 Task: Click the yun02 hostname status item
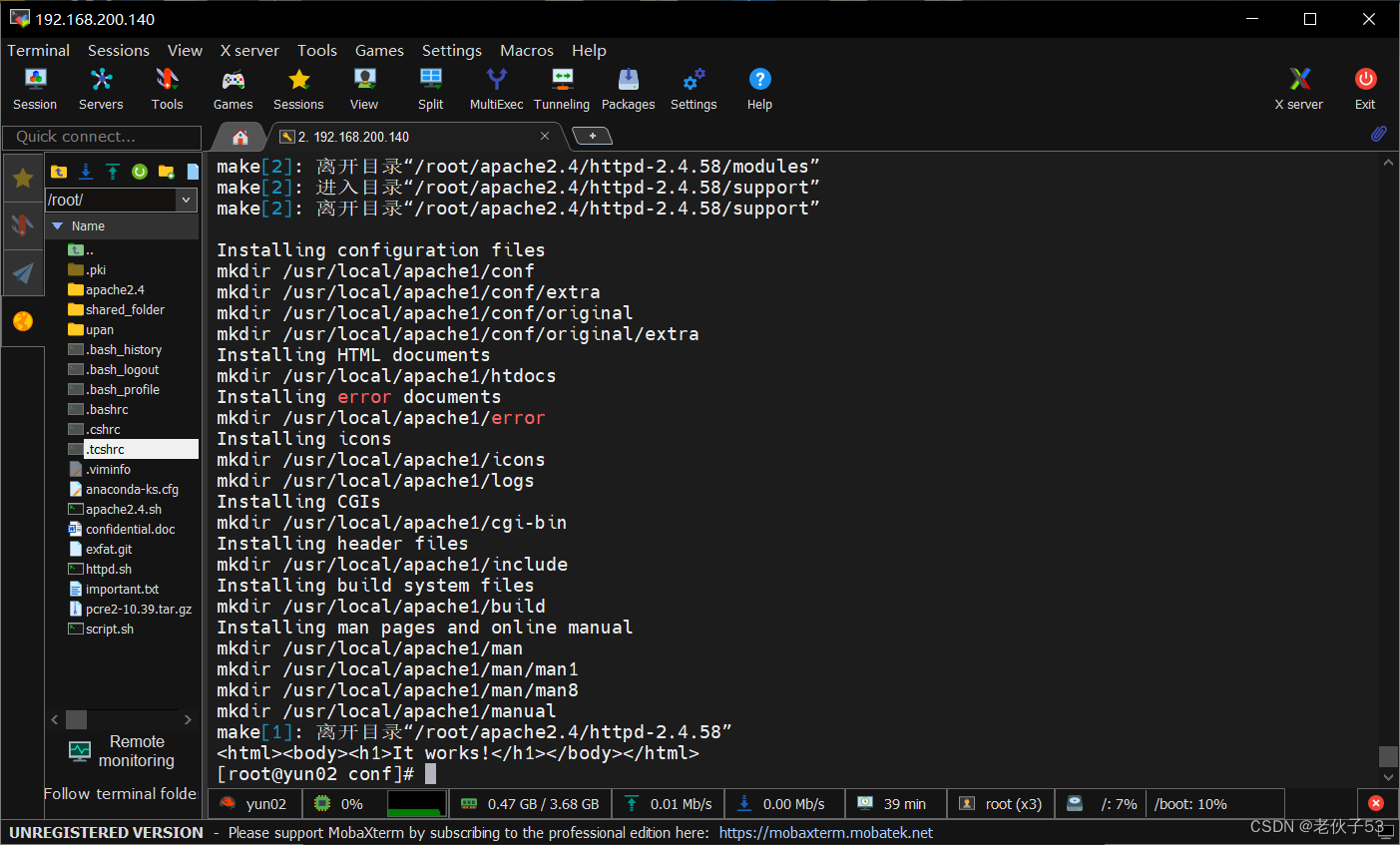[x=254, y=804]
